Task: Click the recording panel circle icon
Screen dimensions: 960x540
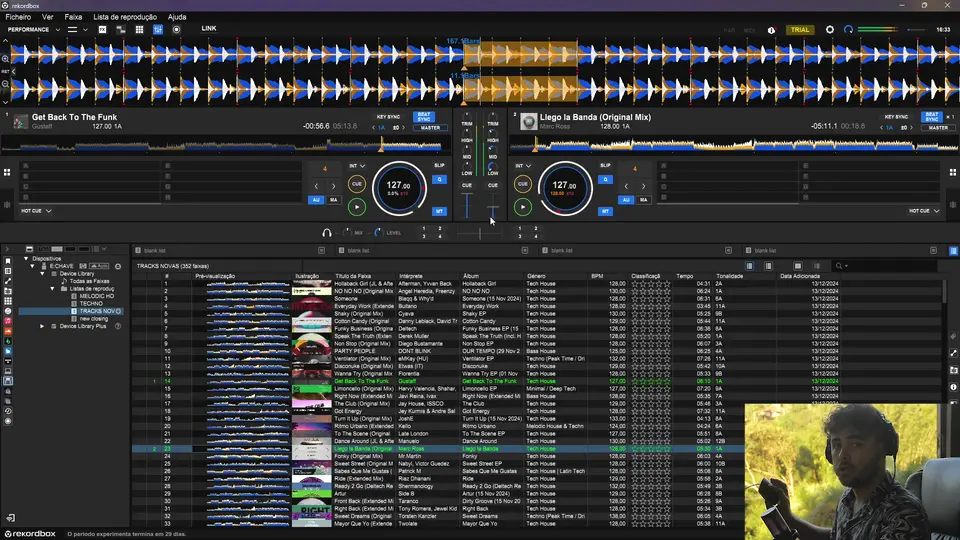Action: pyautogui.click(x=176, y=29)
